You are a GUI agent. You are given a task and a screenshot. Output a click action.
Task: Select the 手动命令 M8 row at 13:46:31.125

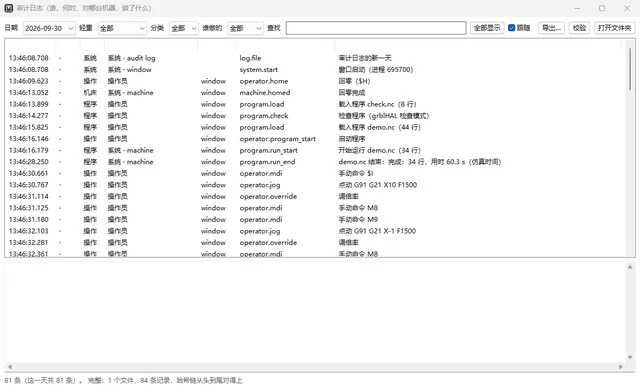point(314,208)
